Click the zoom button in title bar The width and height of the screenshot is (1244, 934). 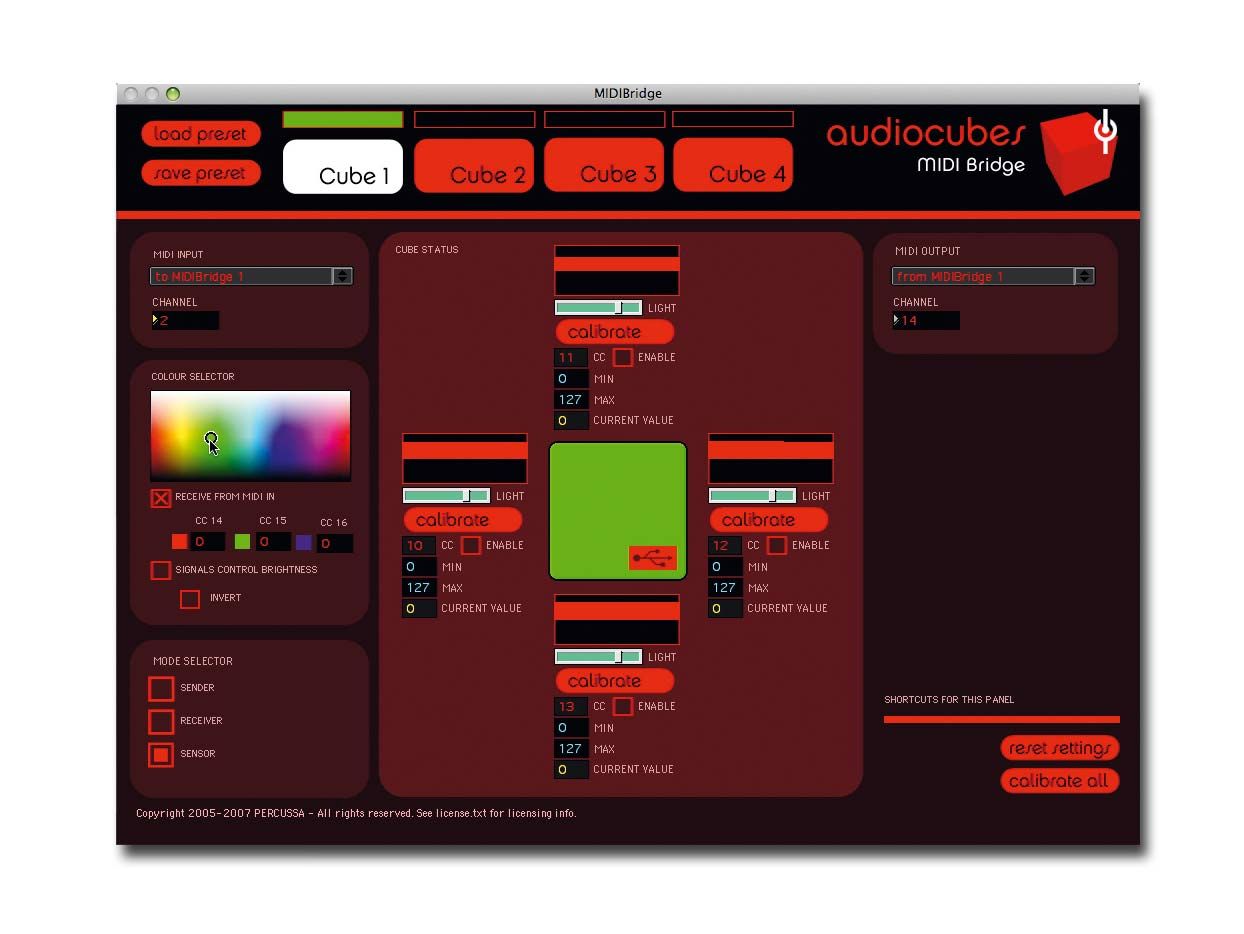tap(173, 94)
